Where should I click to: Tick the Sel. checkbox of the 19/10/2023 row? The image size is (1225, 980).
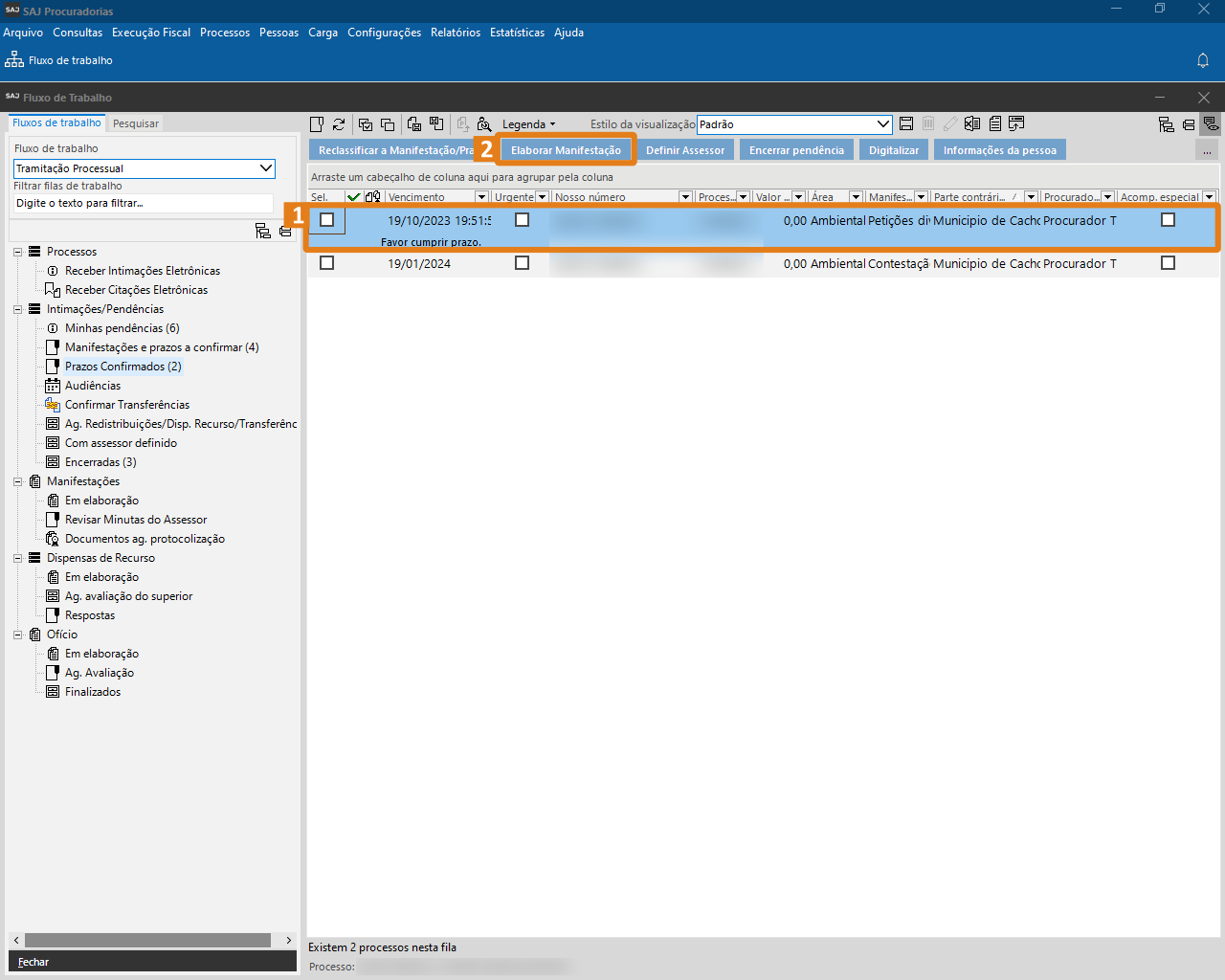pos(327,220)
